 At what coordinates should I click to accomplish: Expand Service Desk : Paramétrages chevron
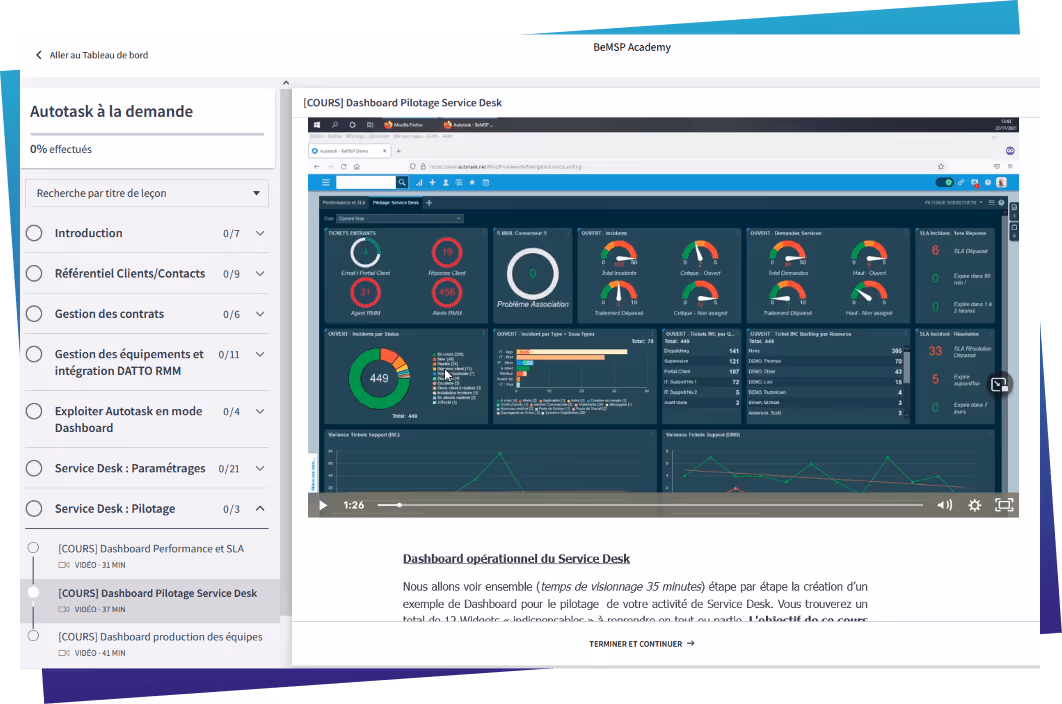coord(260,468)
